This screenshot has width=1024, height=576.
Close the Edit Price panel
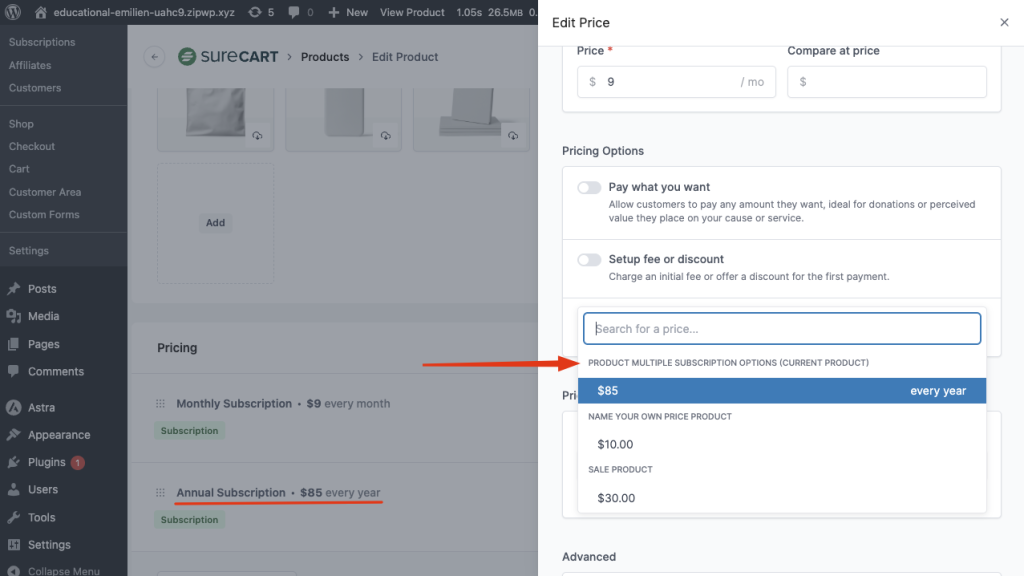1004,22
